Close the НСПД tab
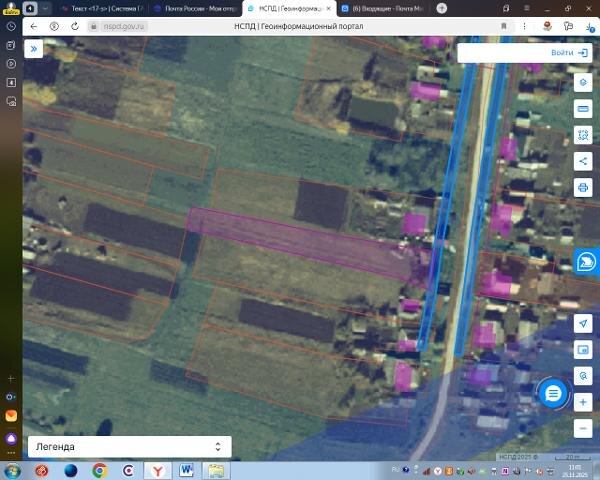 (x=328, y=8)
